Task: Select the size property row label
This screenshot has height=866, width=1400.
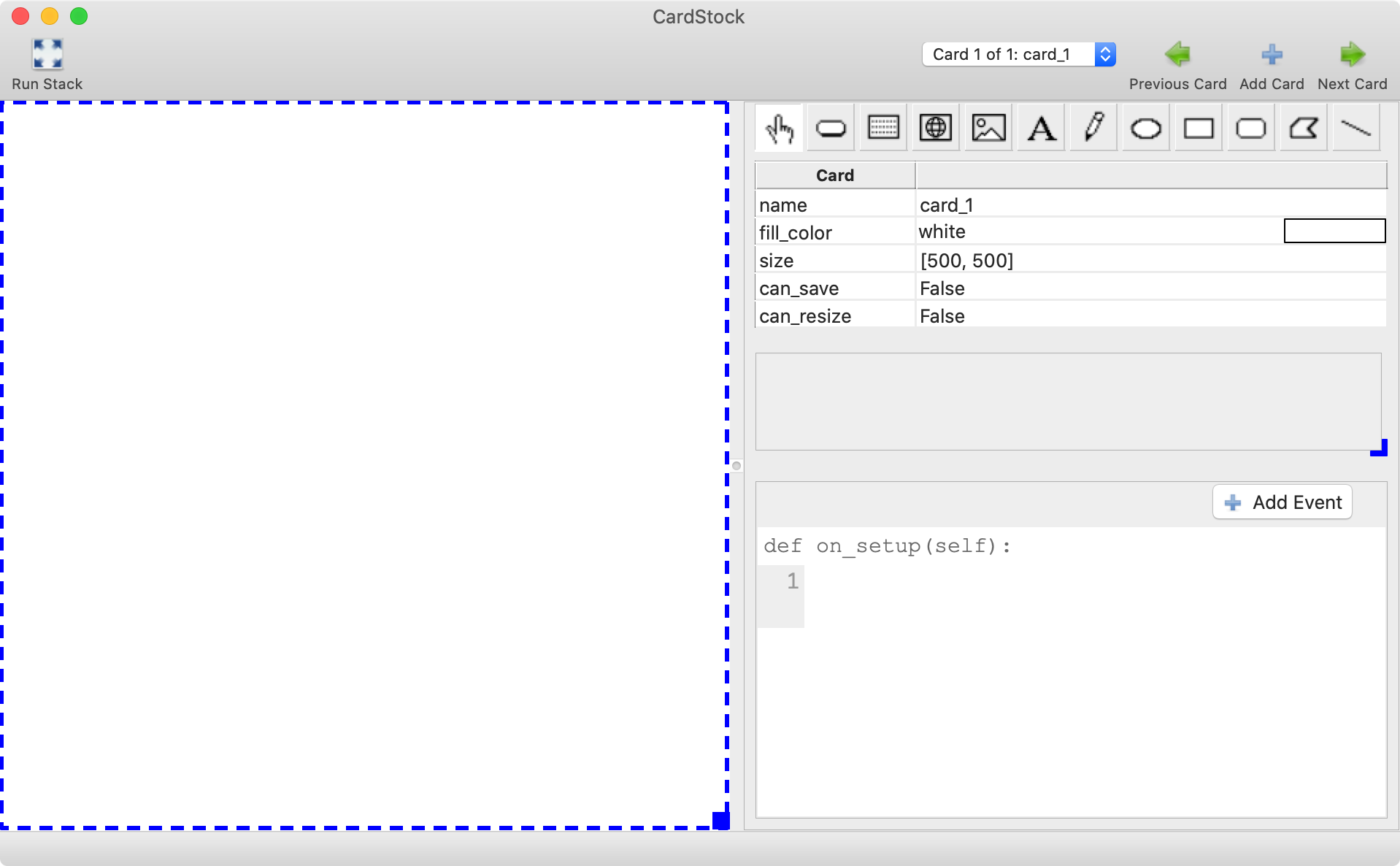Action: (835, 261)
